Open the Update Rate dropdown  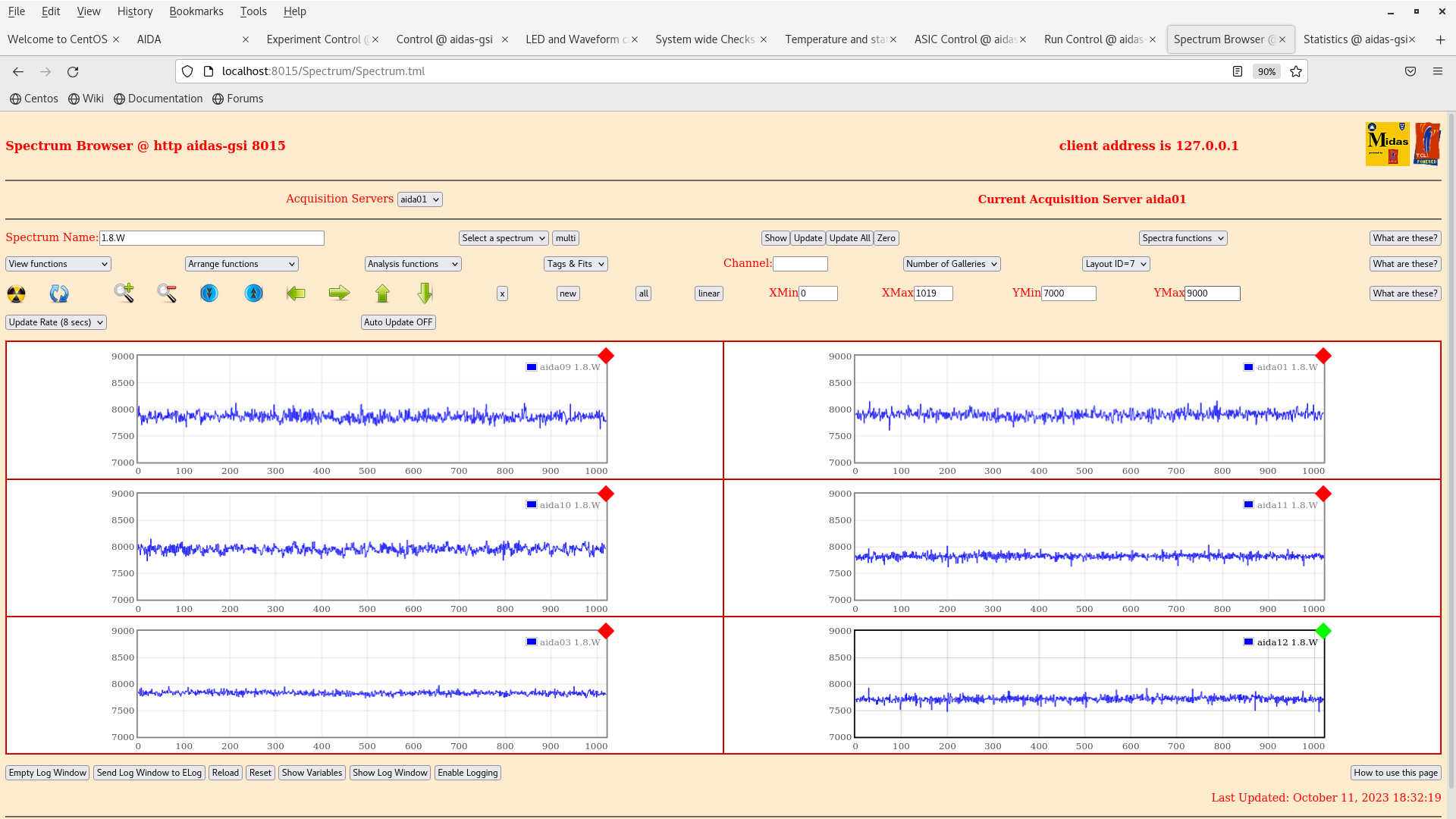[x=56, y=322]
